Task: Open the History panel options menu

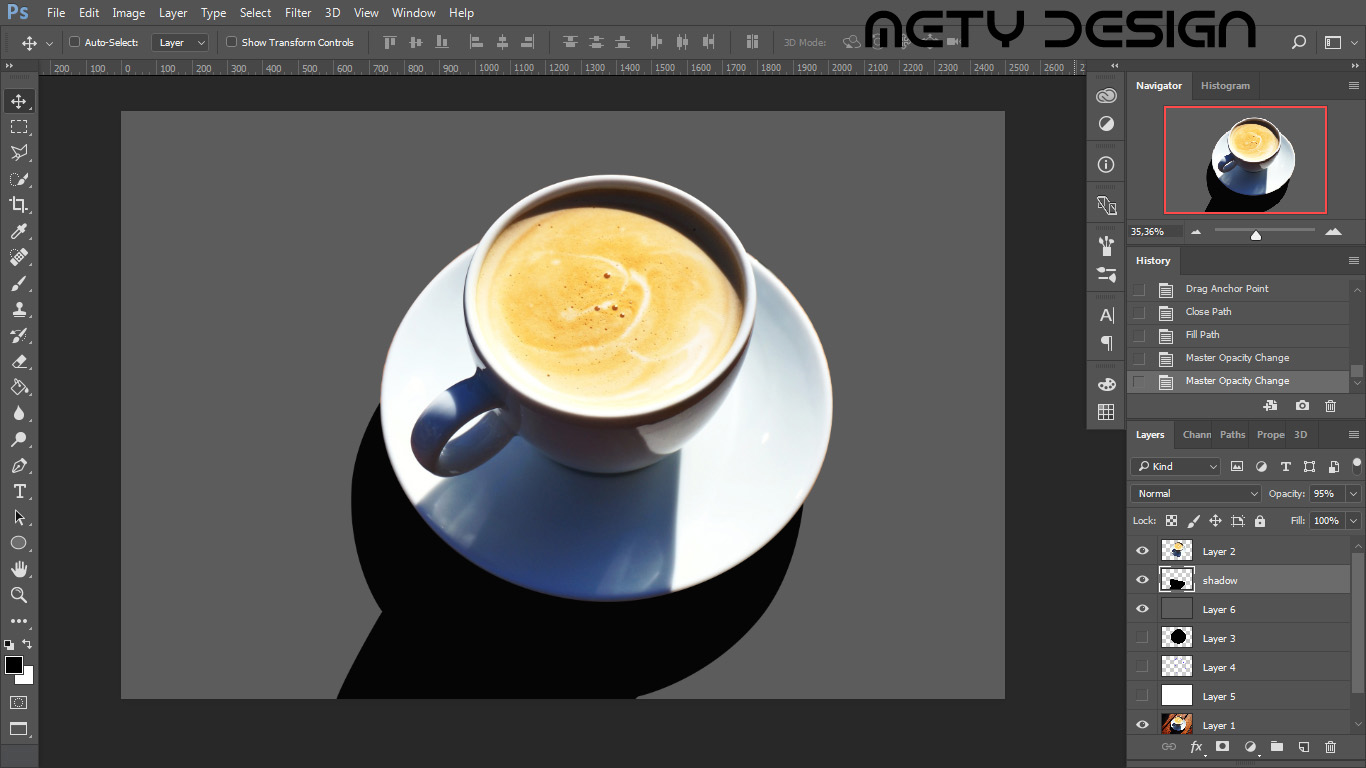Action: 1354,261
